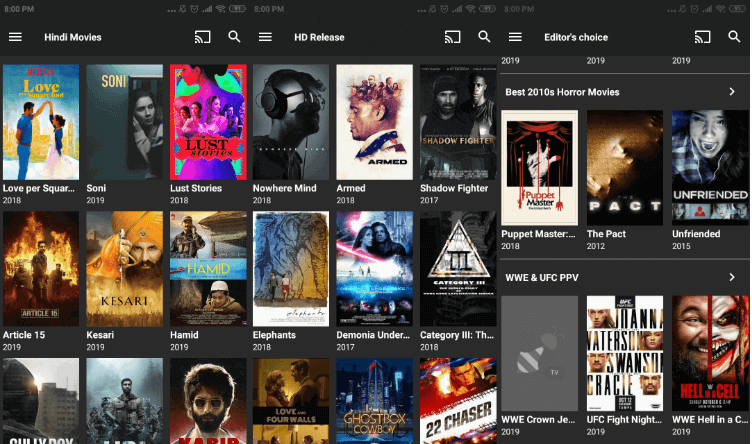Open Kabir Singh poster in bottom row
The width and height of the screenshot is (752, 444).
tap(208, 401)
